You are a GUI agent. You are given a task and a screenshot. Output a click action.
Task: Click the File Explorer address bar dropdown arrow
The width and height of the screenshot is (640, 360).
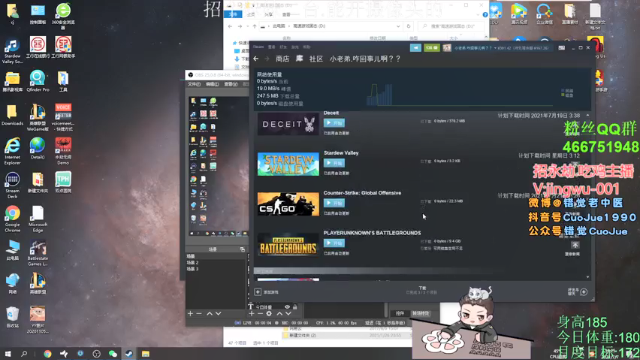[x=398, y=26]
